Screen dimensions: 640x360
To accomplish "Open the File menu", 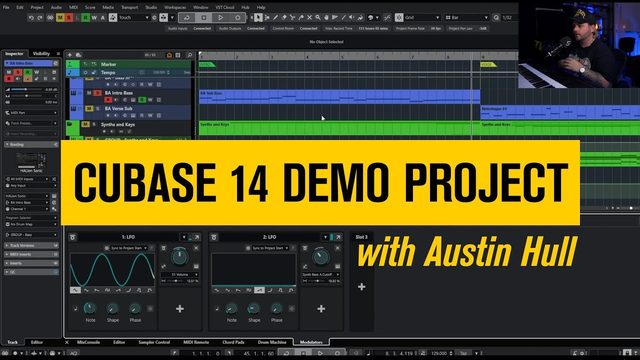I will tap(6, 7).
